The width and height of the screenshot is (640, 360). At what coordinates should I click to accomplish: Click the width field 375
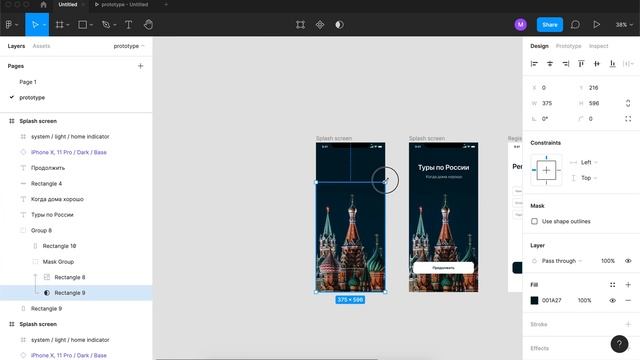click(x=547, y=103)
